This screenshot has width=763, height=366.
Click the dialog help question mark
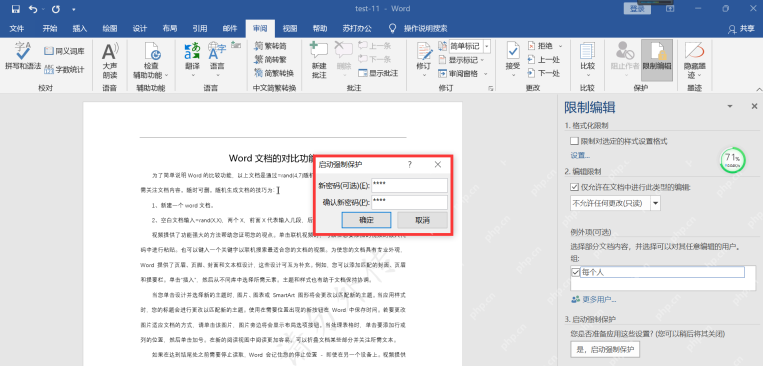coord(410,165)
